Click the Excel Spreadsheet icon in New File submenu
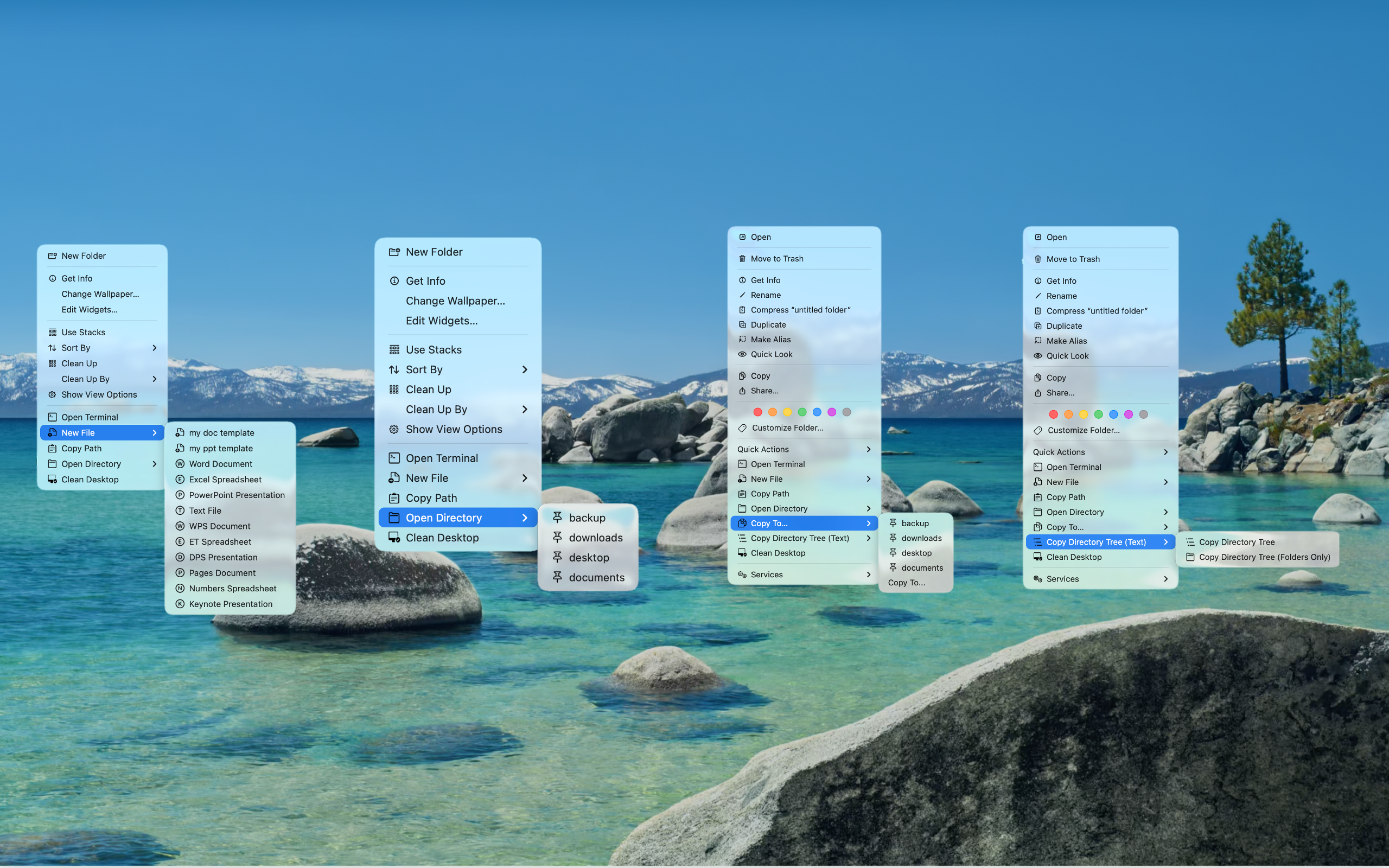The width and height of the screenshot is (1389, 868). (180, 480)
